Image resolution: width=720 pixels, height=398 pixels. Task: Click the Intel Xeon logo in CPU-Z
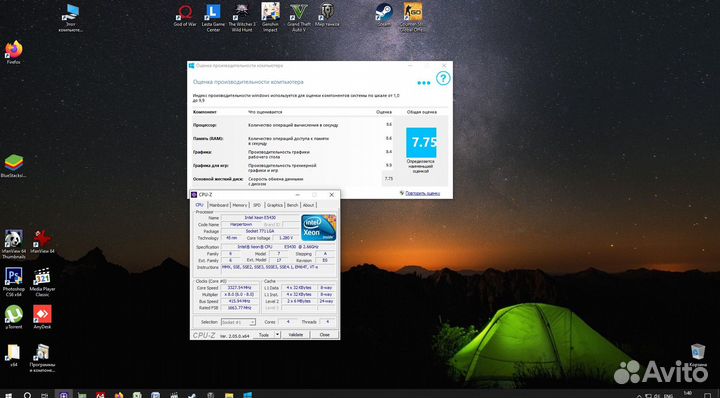(319, 228)
